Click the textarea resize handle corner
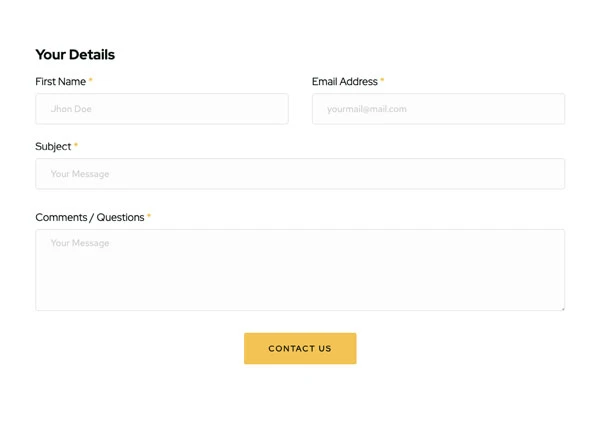This screenshot has width=600, height=422. (x=563, y=309)
